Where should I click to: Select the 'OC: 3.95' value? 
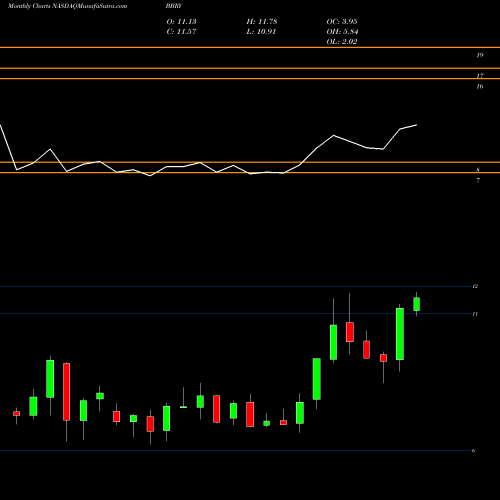(x=342, y=22)
